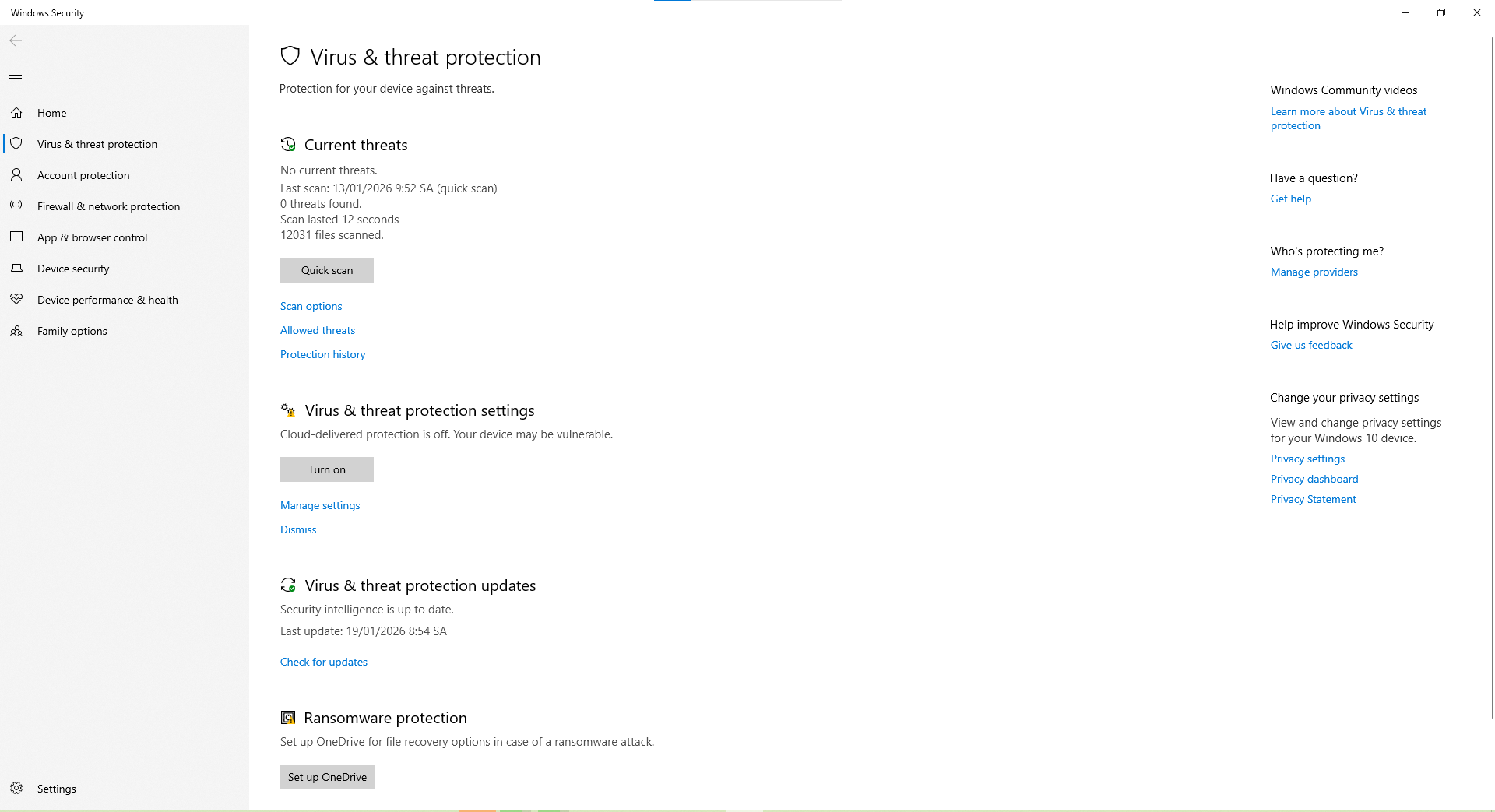Click the Family options people icon

click(x=16, y=331)
